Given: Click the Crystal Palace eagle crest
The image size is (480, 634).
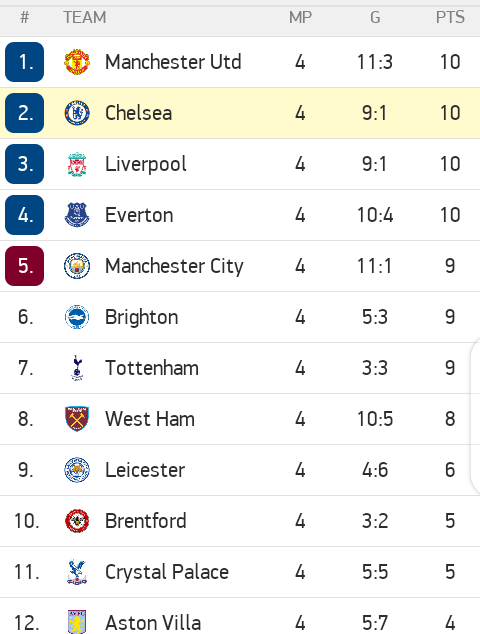Looking at the screenshot, I should pyautogui.click(x=77, y=572).
